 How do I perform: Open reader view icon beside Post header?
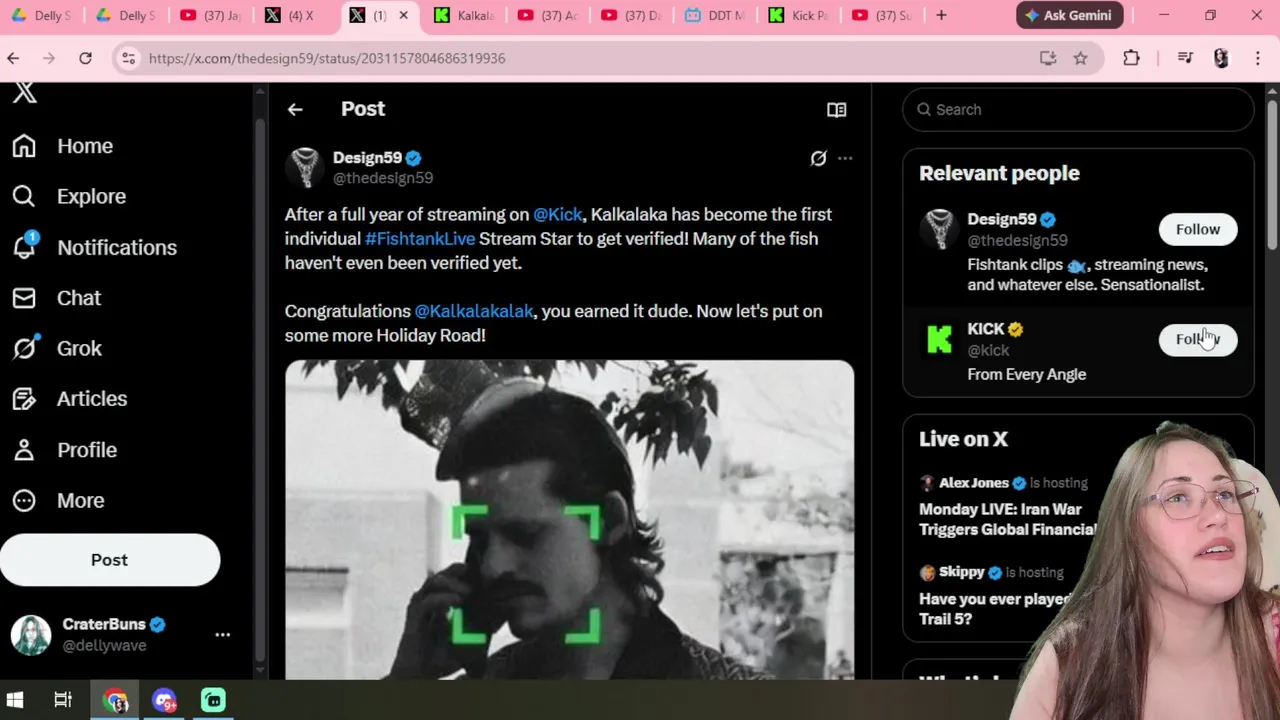pos(837,110)
